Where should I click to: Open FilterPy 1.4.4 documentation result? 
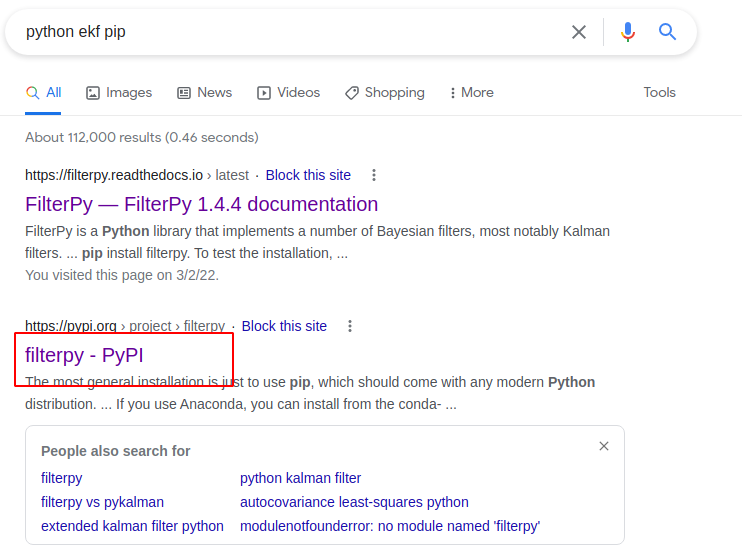(202, 204)
